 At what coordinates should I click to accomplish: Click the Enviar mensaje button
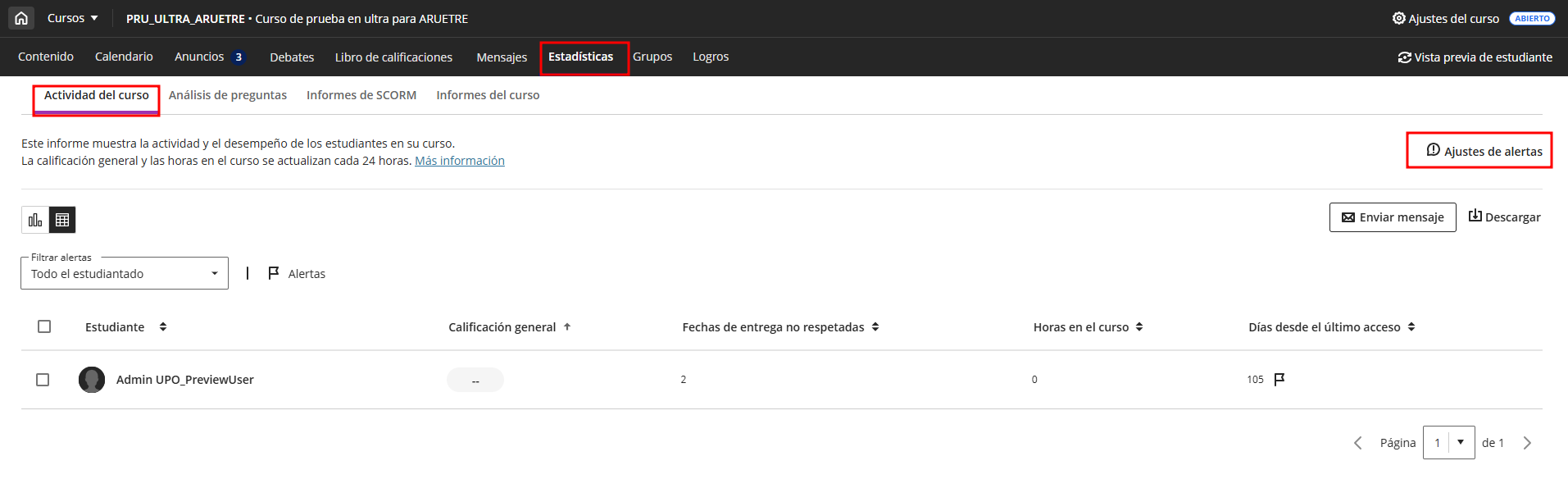pos(1393,217)
